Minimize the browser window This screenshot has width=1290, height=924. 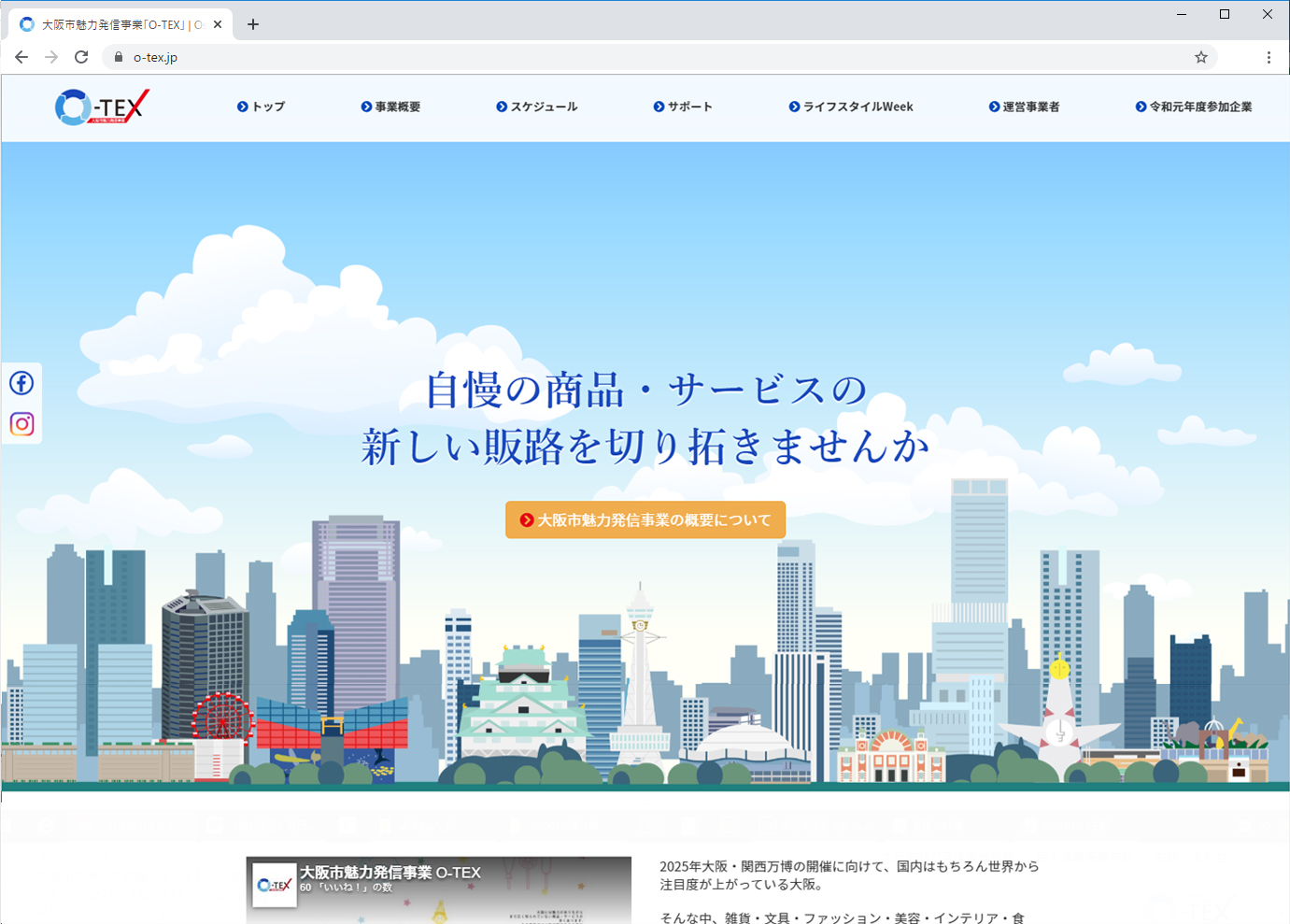click(x=1182, y=14)
